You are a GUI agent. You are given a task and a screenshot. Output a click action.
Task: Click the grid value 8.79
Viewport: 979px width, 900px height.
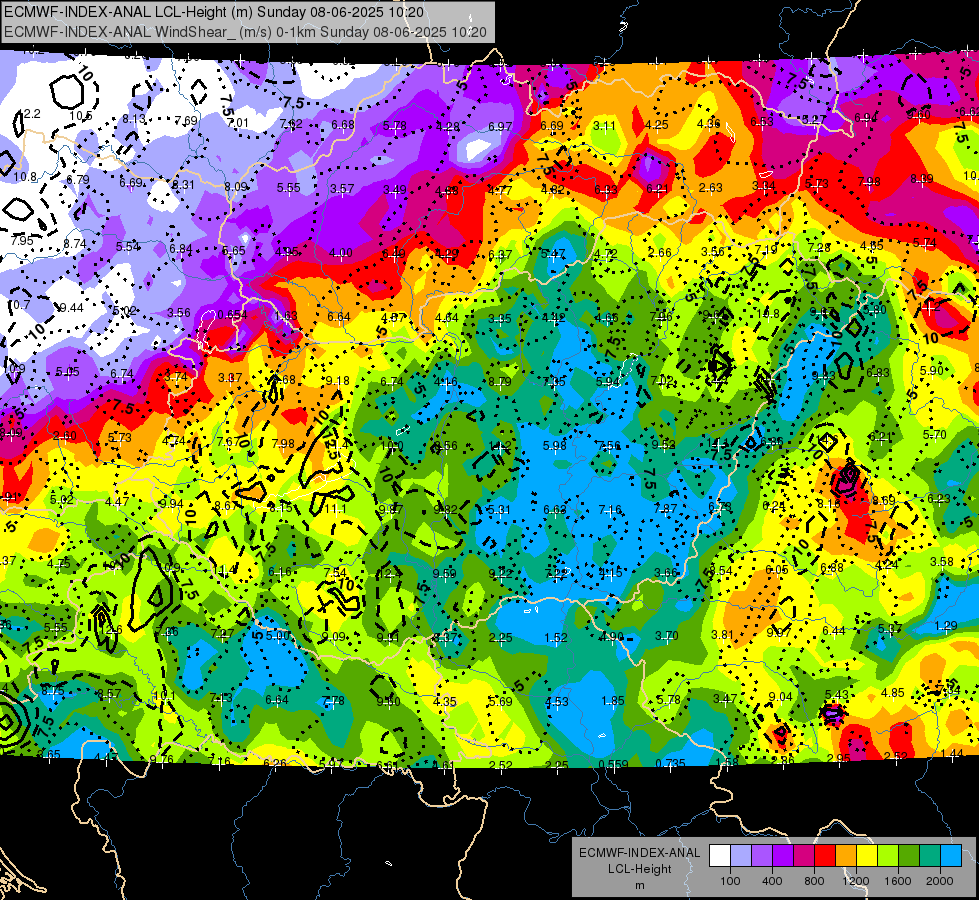pos(500,382)
